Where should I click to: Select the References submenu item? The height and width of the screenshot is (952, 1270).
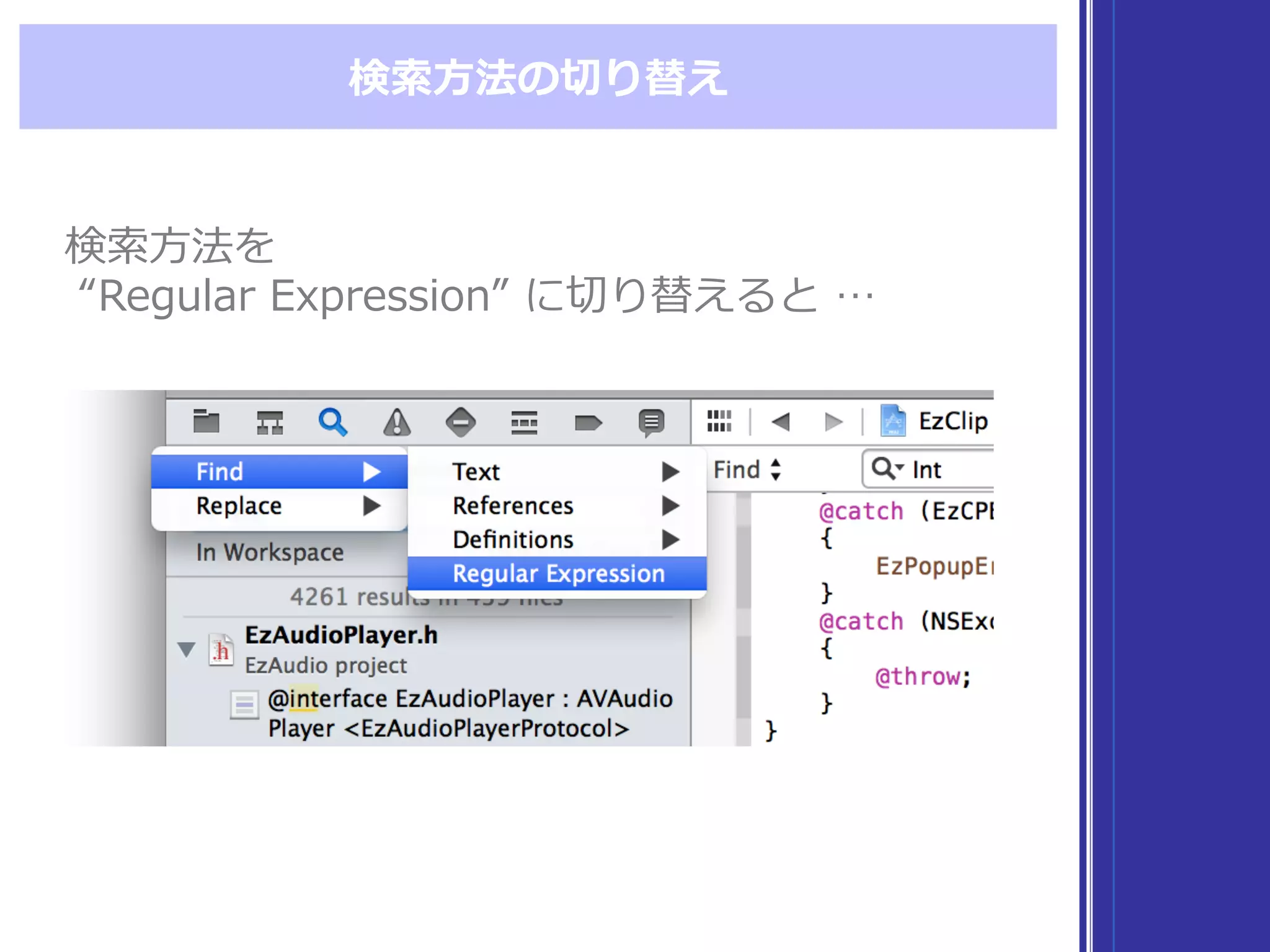point(557,506)
